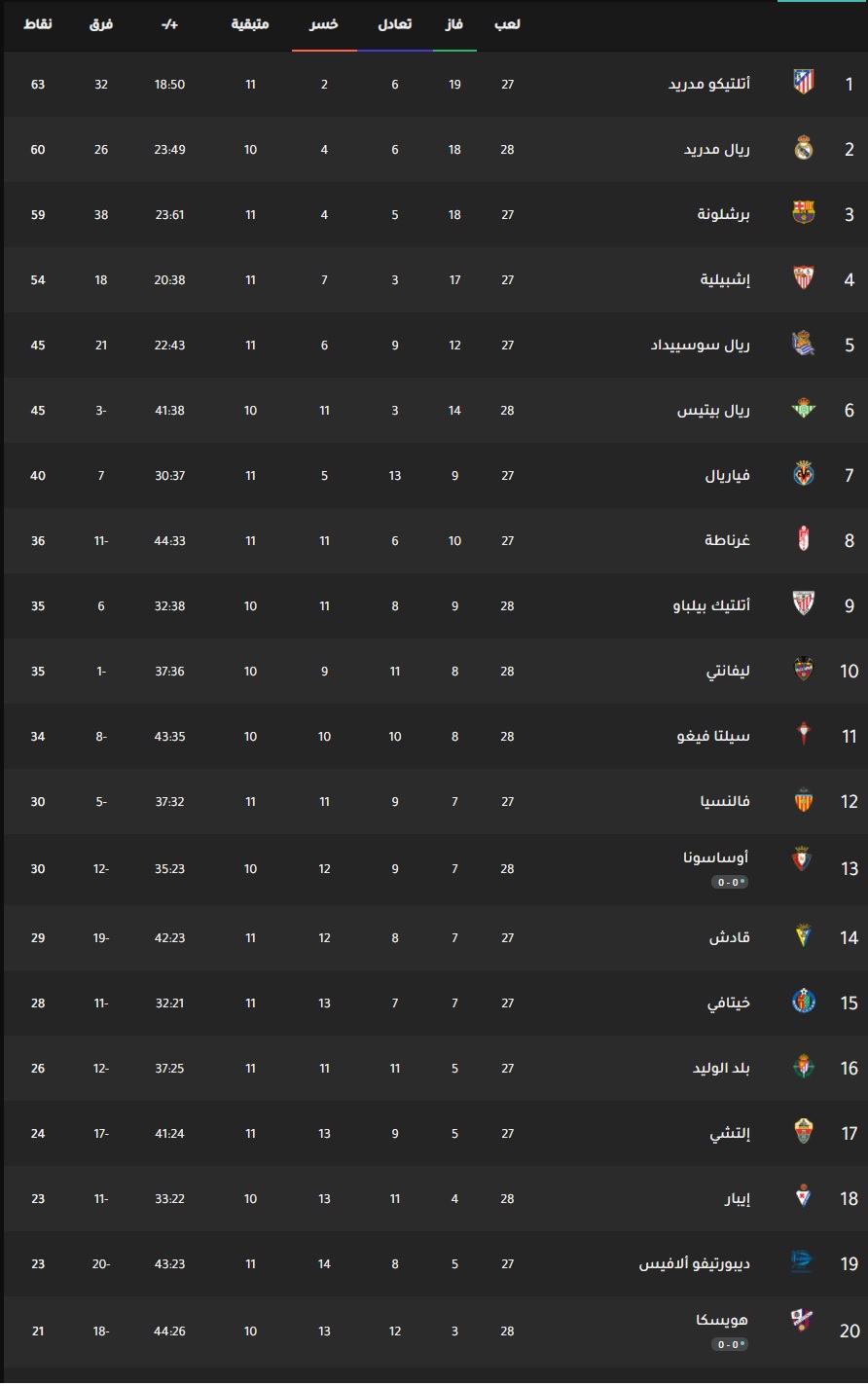Open the Real Betis green crest

click(x=803, y=410)
